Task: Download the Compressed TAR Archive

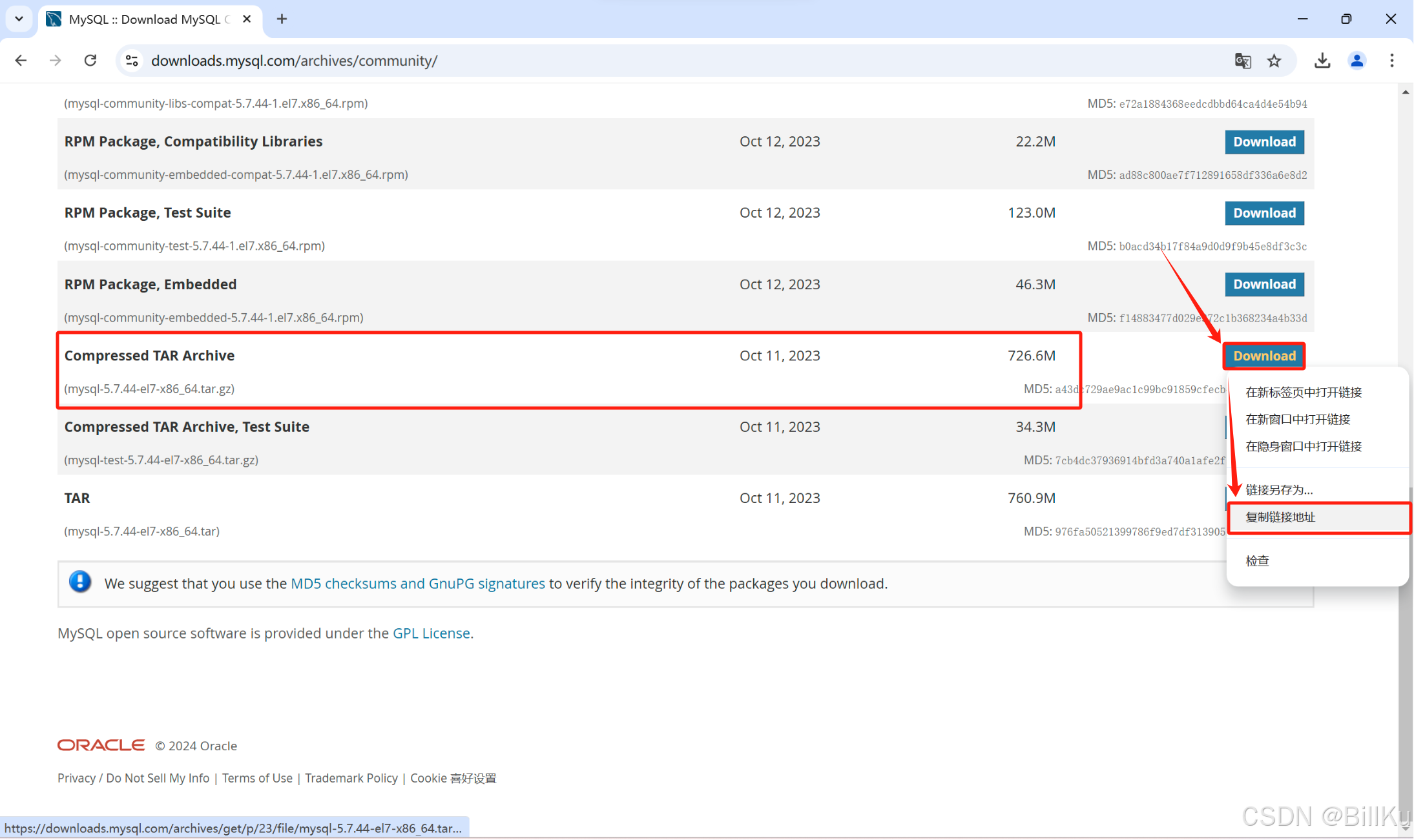Action: (1264, 356)
